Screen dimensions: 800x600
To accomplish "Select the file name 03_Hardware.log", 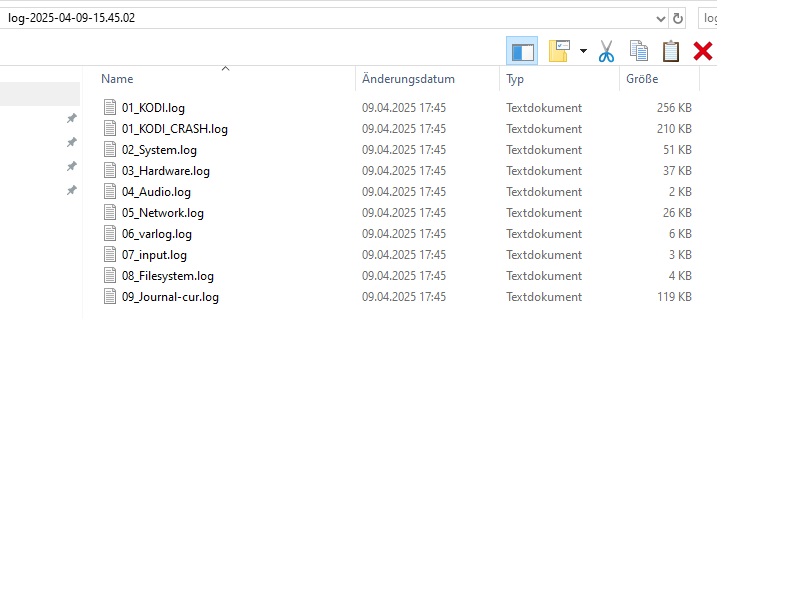I will (x=165, y=170).
